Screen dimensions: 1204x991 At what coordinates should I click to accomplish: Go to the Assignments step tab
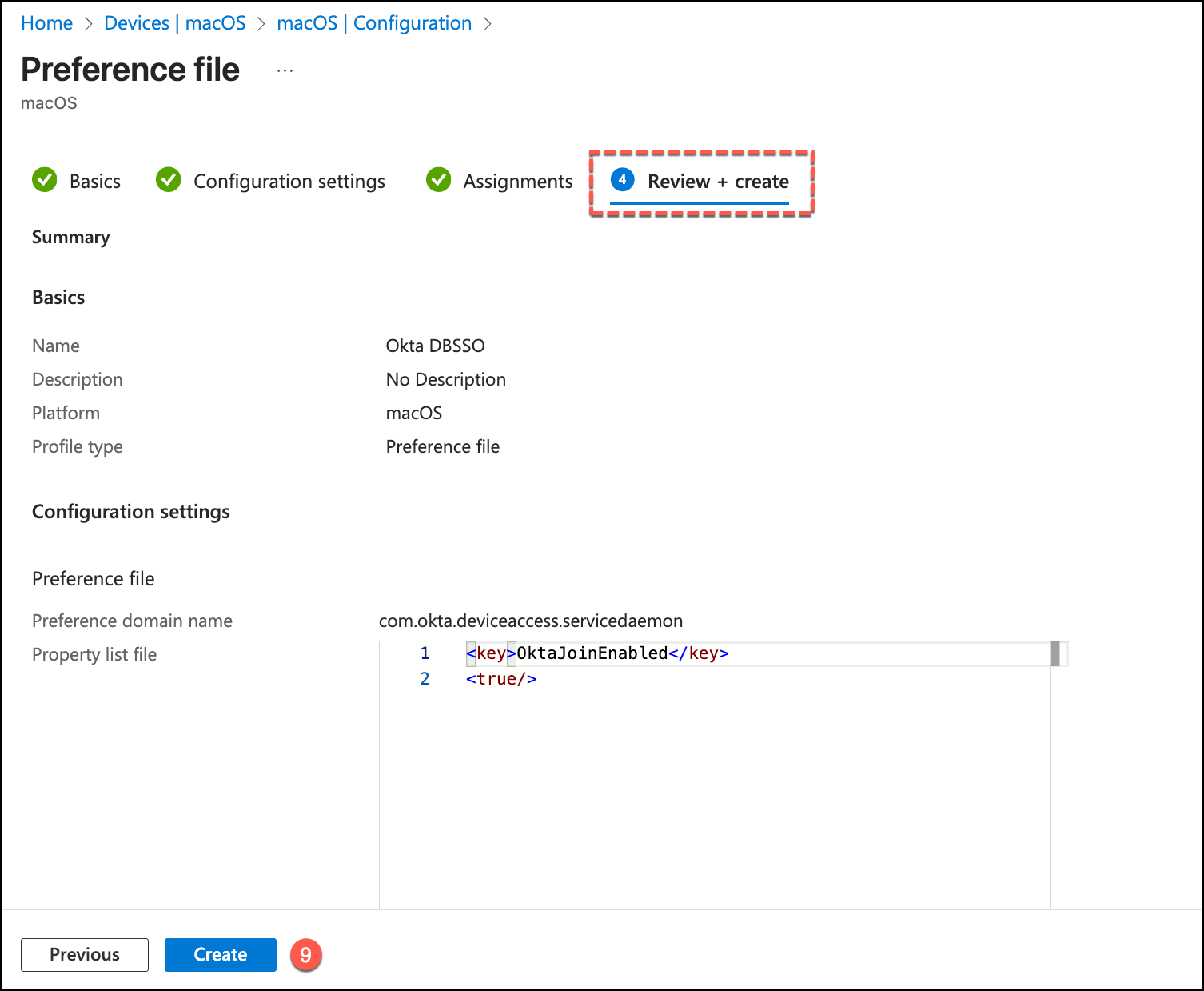517,182
